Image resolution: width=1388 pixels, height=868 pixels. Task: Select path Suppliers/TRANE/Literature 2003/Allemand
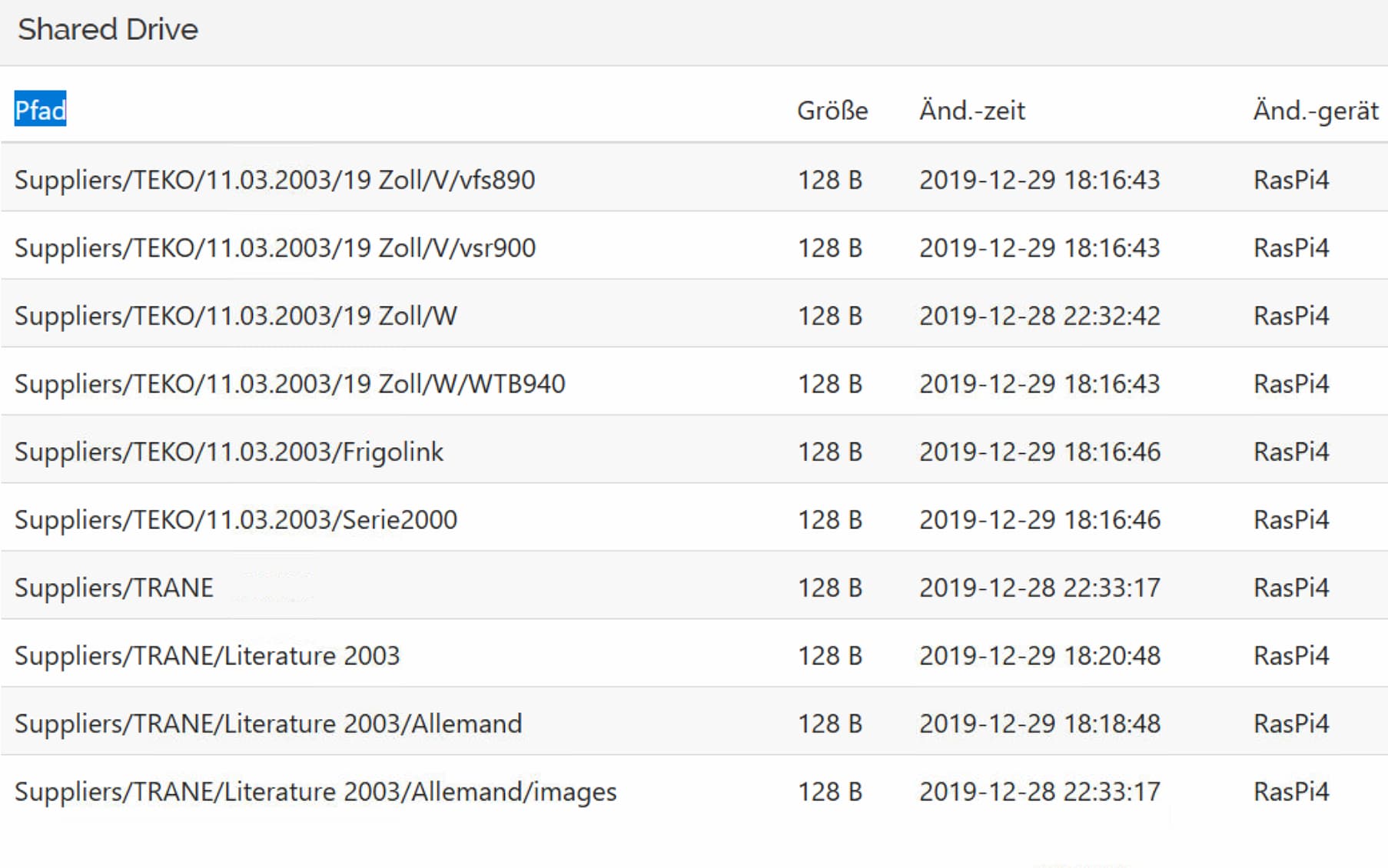268,724
